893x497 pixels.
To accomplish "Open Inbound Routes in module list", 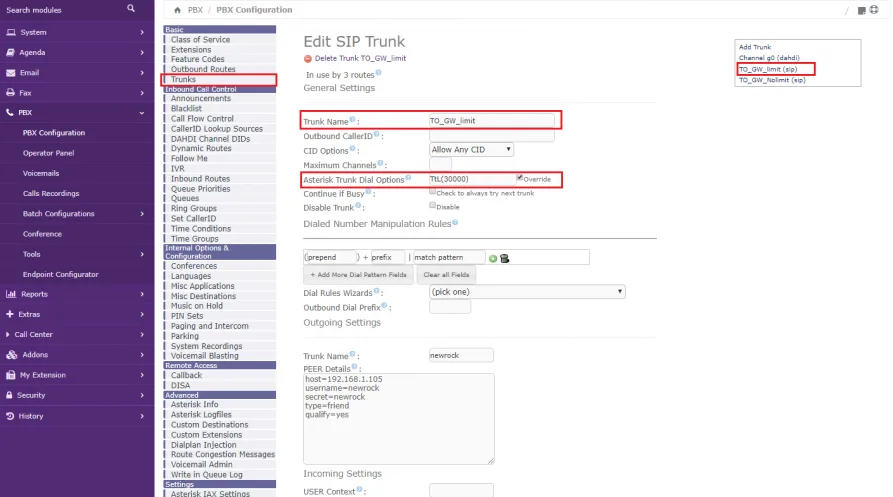I will [x=200, y=179].
